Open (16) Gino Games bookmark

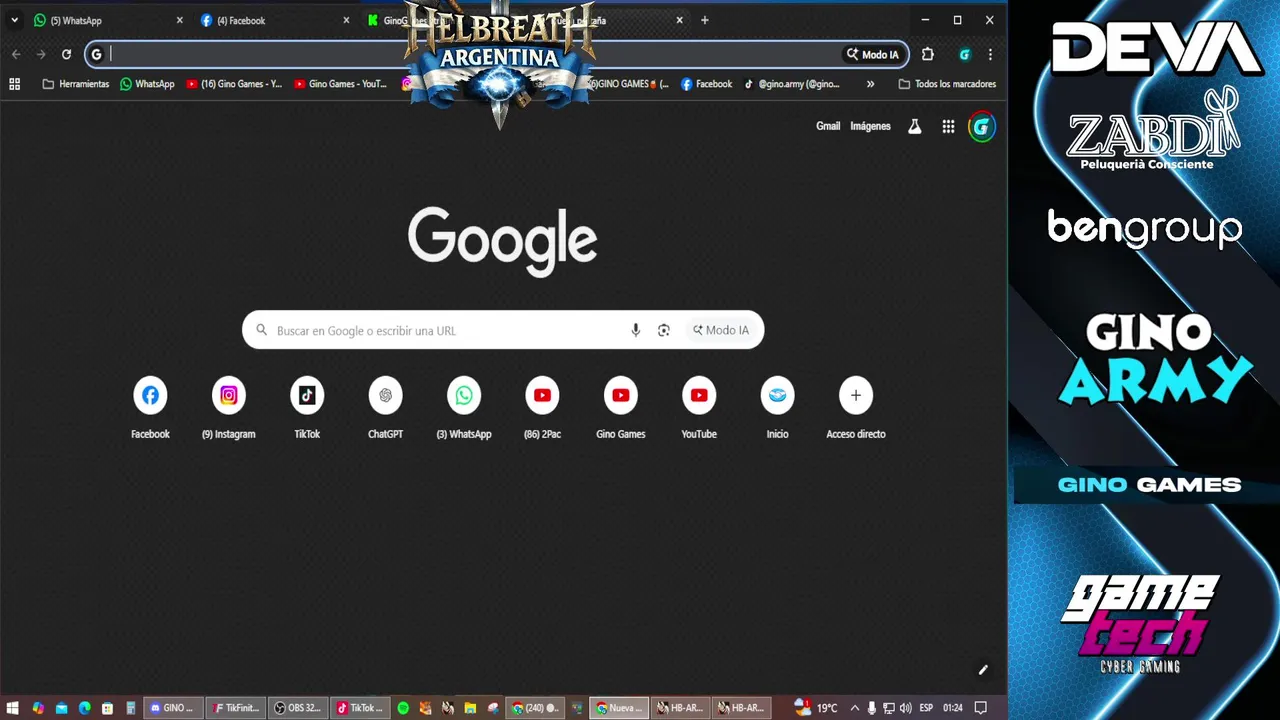(234, 84)
